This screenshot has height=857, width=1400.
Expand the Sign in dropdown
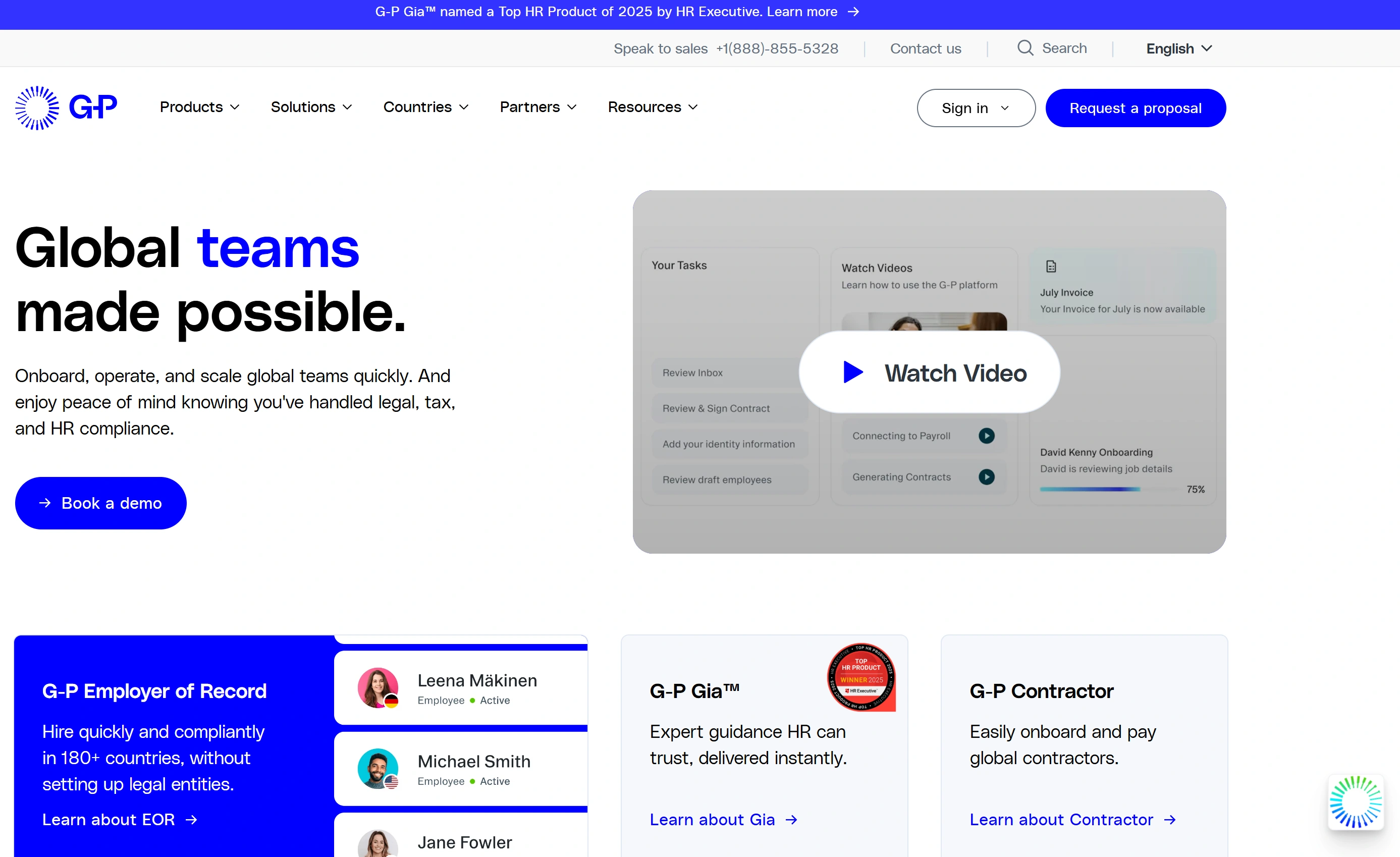[x=976, y=108]
